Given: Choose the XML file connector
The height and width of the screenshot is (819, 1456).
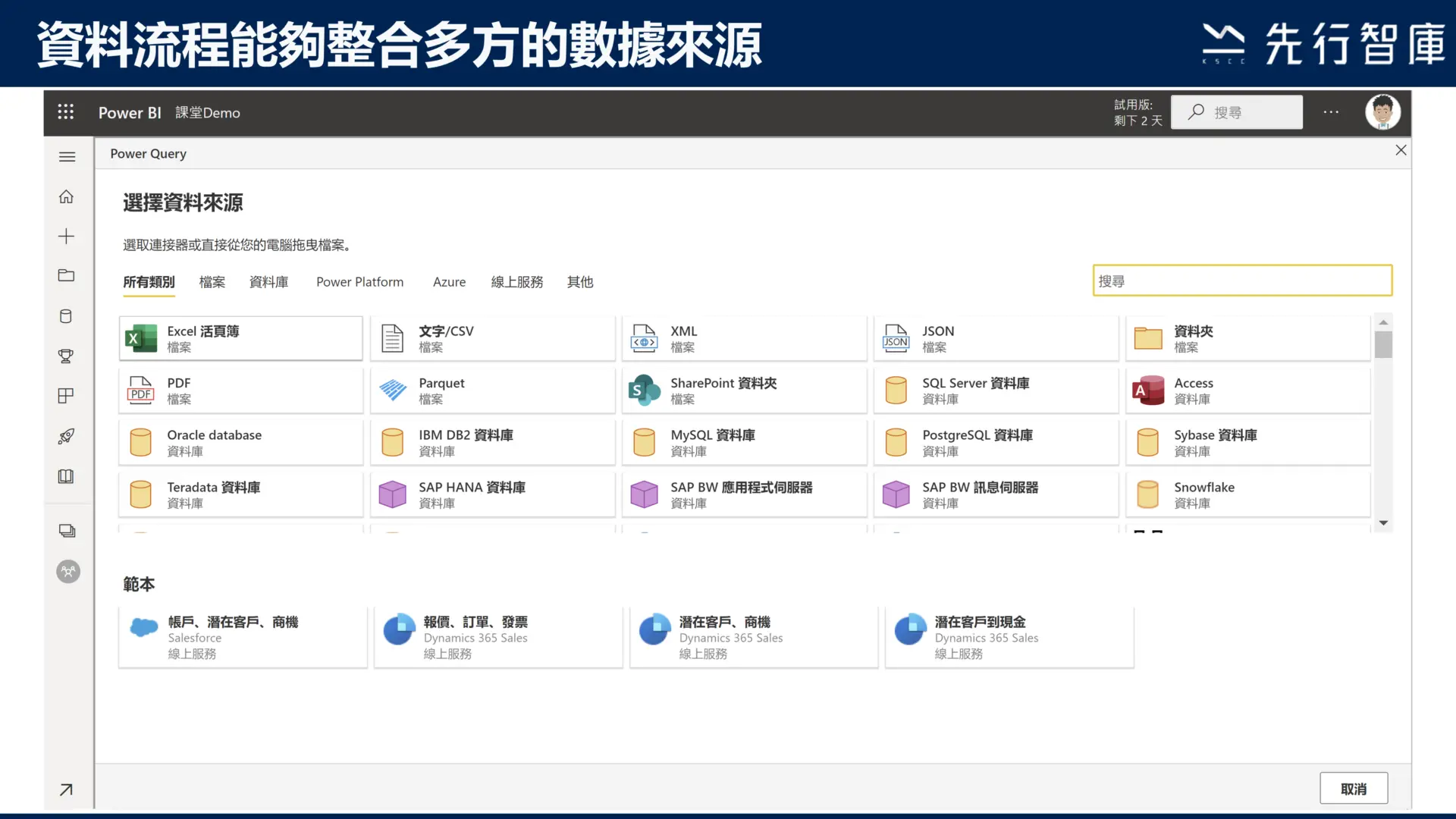Looking at the screenshot, I should 745,338.
